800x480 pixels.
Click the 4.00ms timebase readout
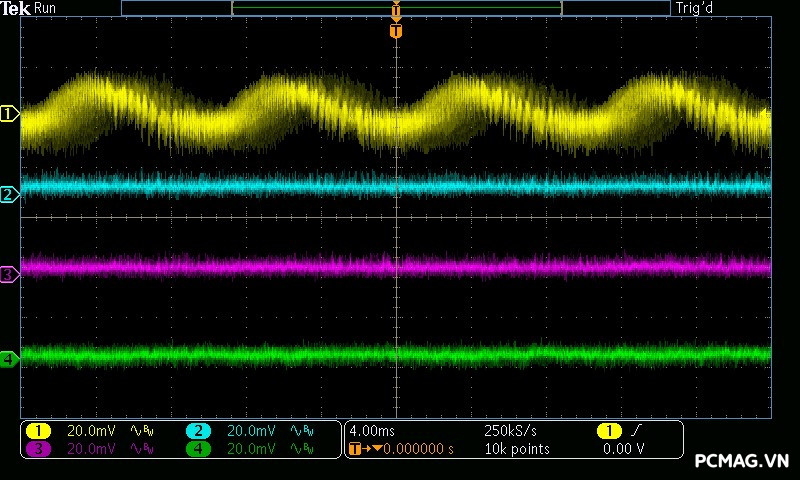point(373,431)
